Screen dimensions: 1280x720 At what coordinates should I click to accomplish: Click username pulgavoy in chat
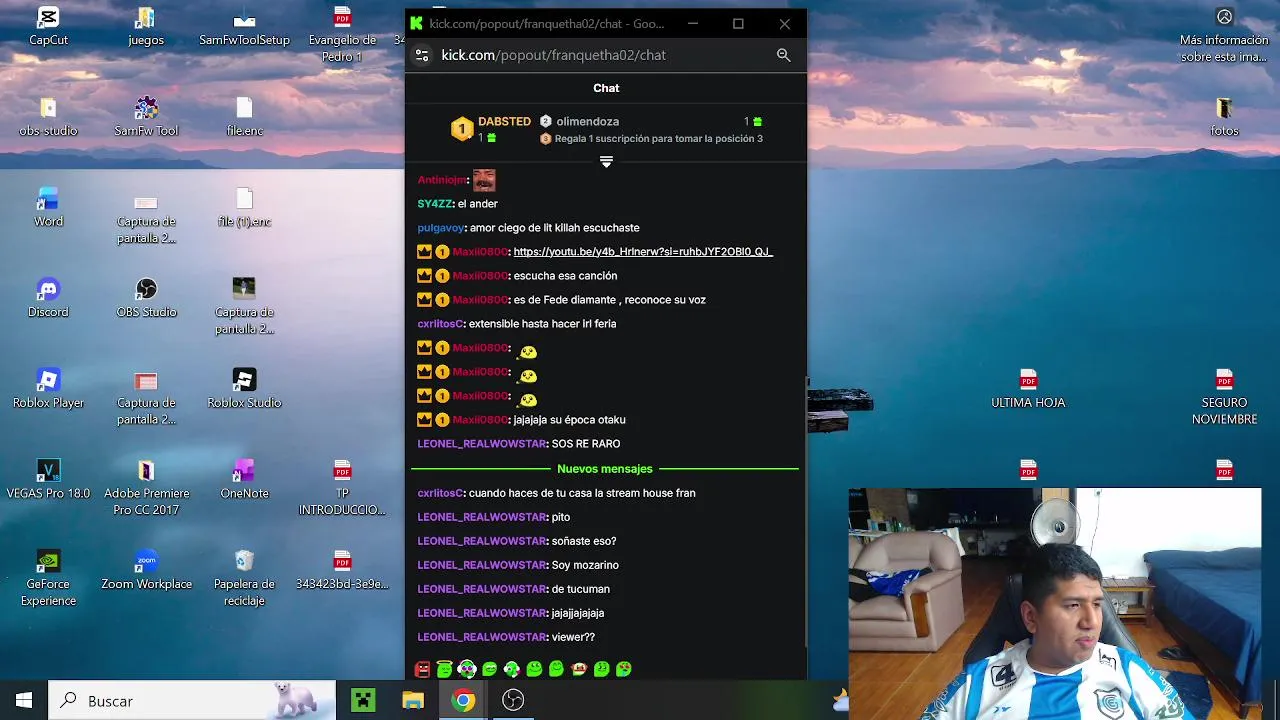pos(441,228)
